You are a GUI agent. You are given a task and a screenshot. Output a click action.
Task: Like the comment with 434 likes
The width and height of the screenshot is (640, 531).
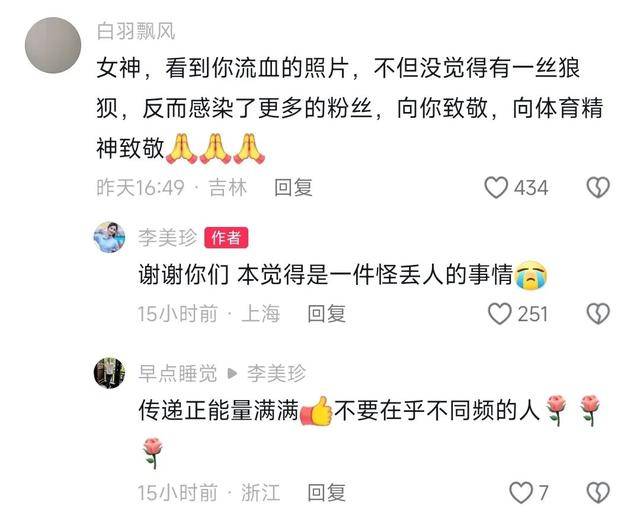(496, 187)
